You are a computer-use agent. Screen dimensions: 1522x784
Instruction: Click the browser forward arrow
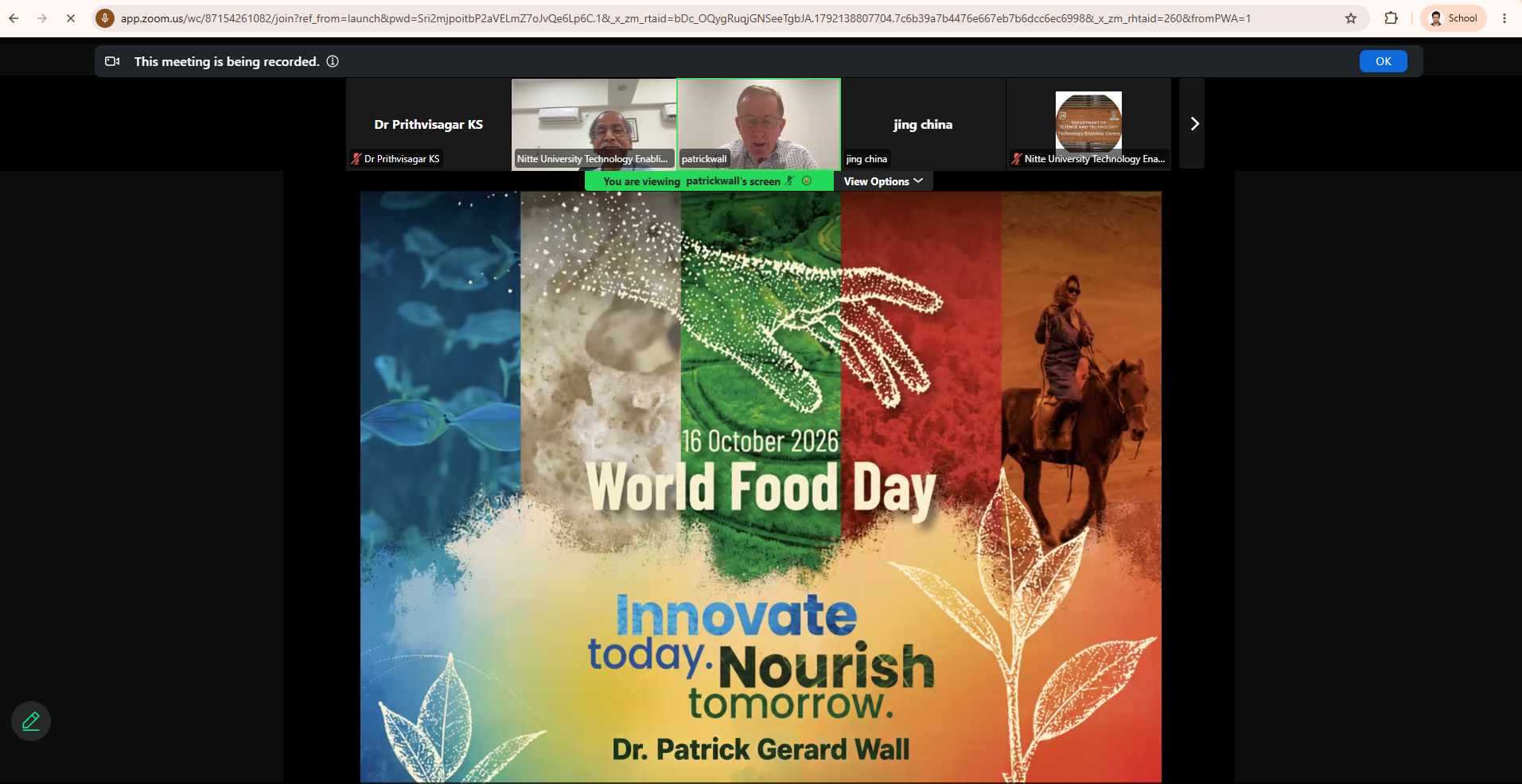(42, 18)
